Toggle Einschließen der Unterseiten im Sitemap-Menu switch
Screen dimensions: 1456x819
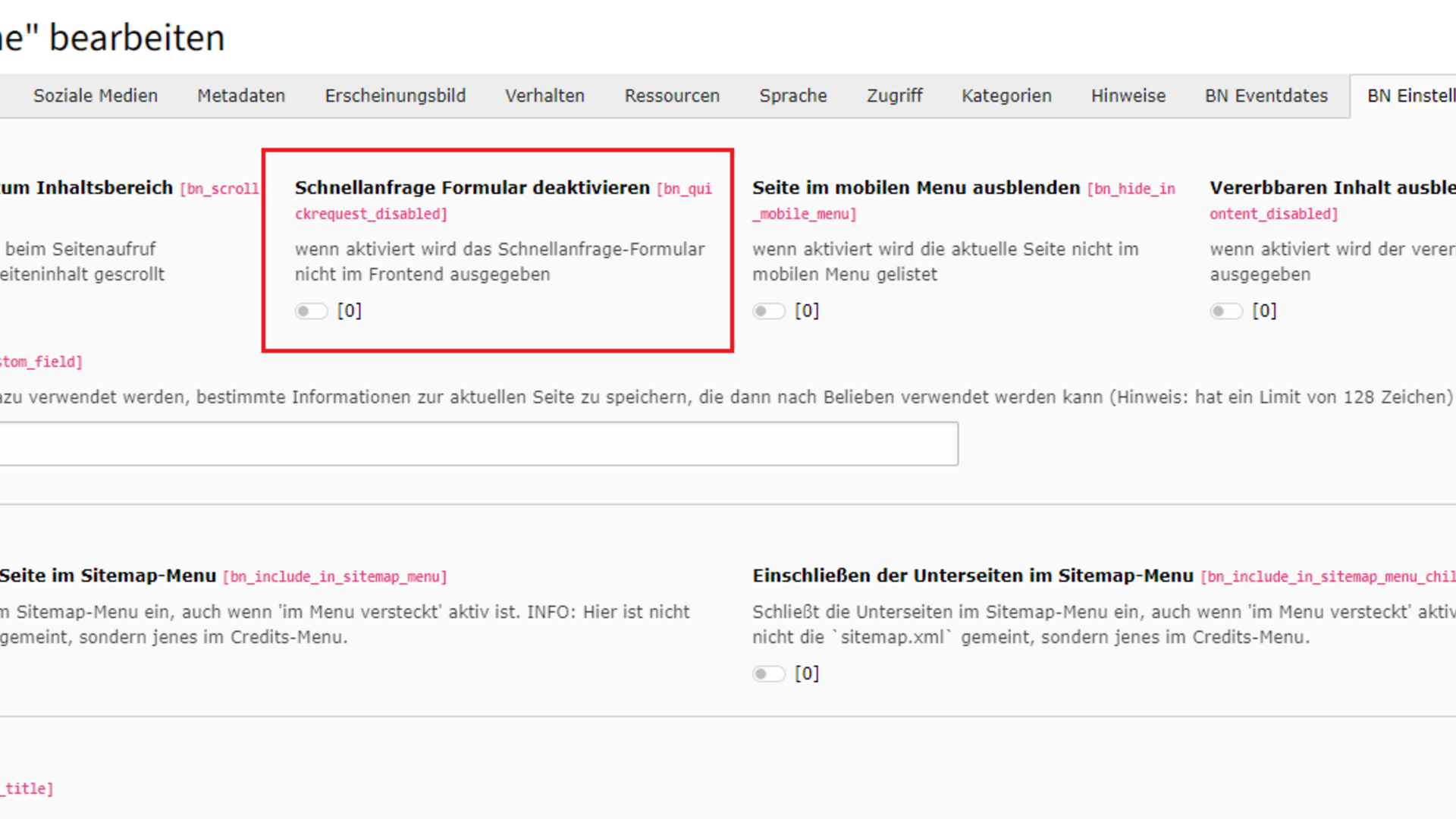(768, 673)
